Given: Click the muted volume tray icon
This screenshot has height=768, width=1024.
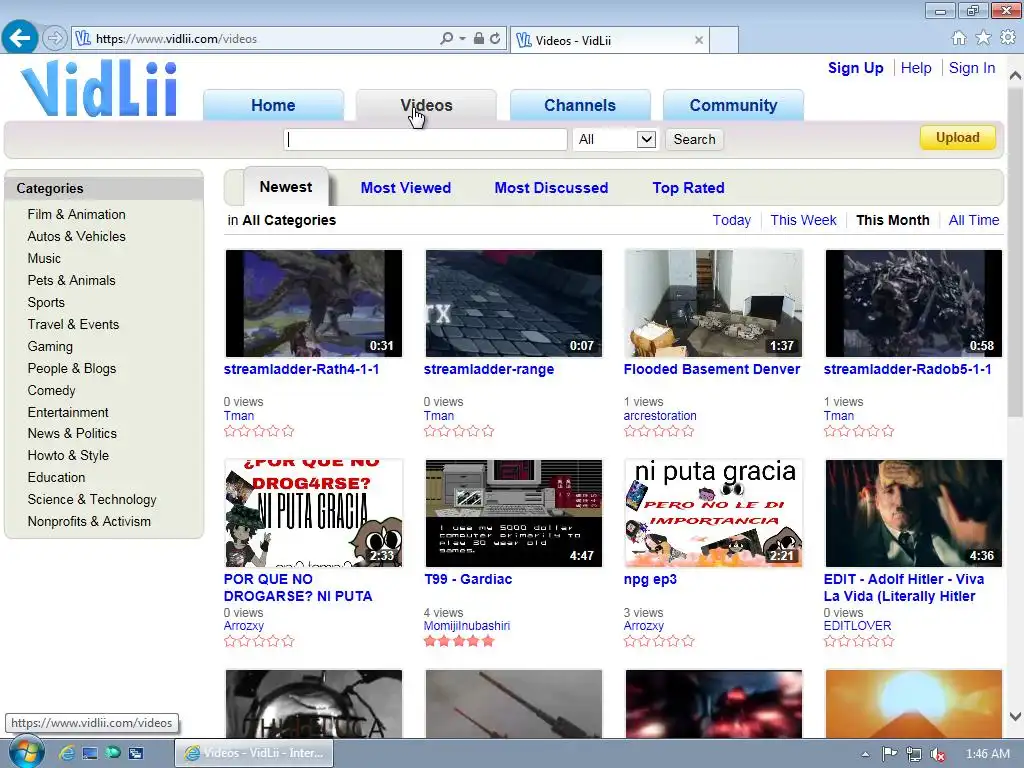Looking at the screenshot, I should [938, 754].
